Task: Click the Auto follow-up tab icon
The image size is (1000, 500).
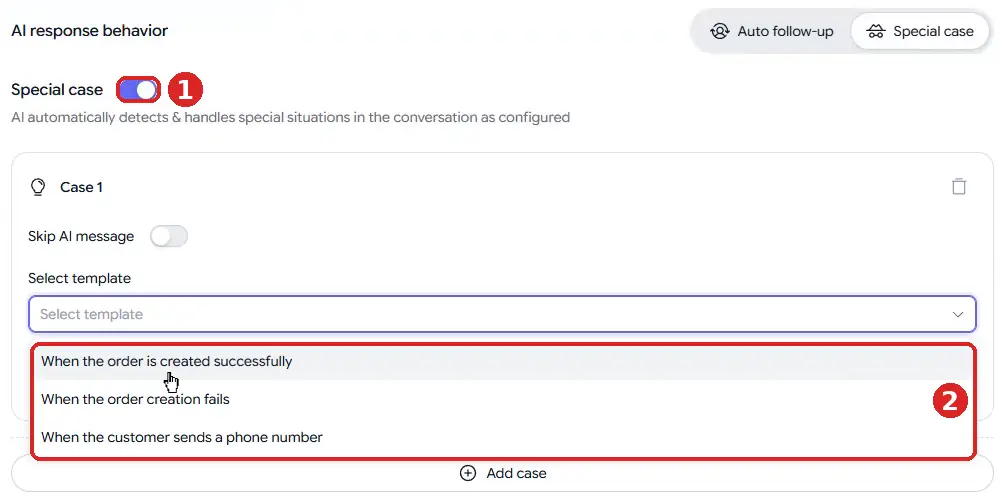Action: click(x=719, y=31)
